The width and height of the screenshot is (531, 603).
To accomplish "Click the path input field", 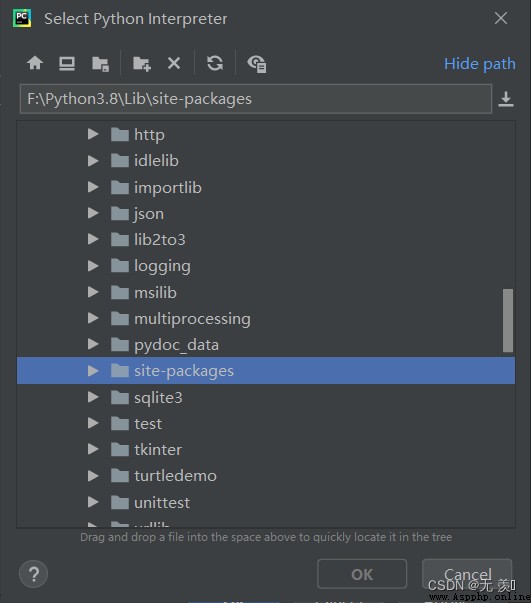I will click(x=256, y=99).
